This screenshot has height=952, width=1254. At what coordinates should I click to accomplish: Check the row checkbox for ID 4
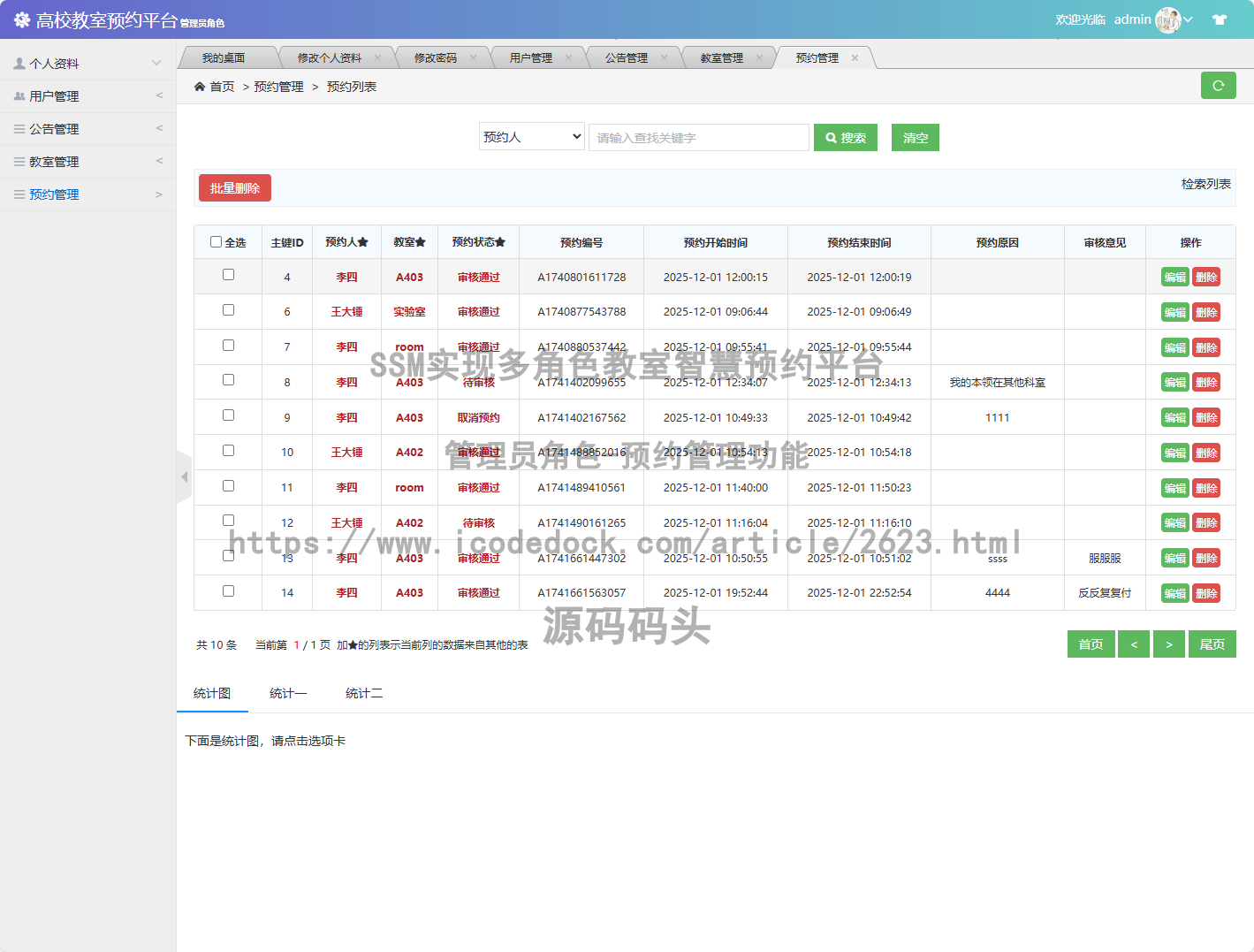[228, 275]
